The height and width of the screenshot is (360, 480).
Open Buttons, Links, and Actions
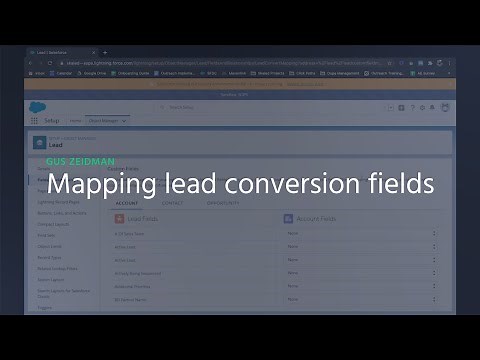[62, 213]
